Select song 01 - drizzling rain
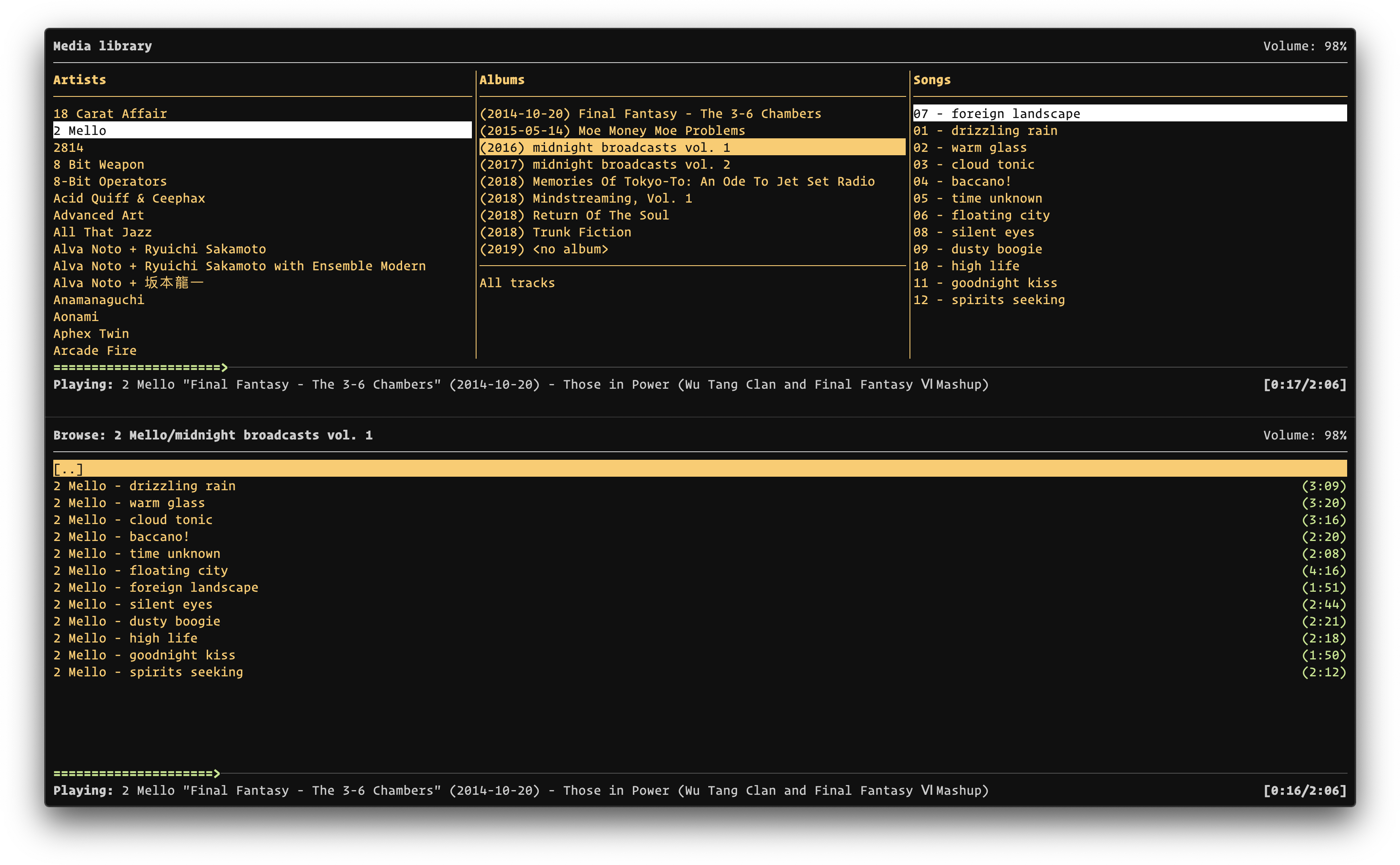Viewport: 1400px width, 865px height. [985, 130]
